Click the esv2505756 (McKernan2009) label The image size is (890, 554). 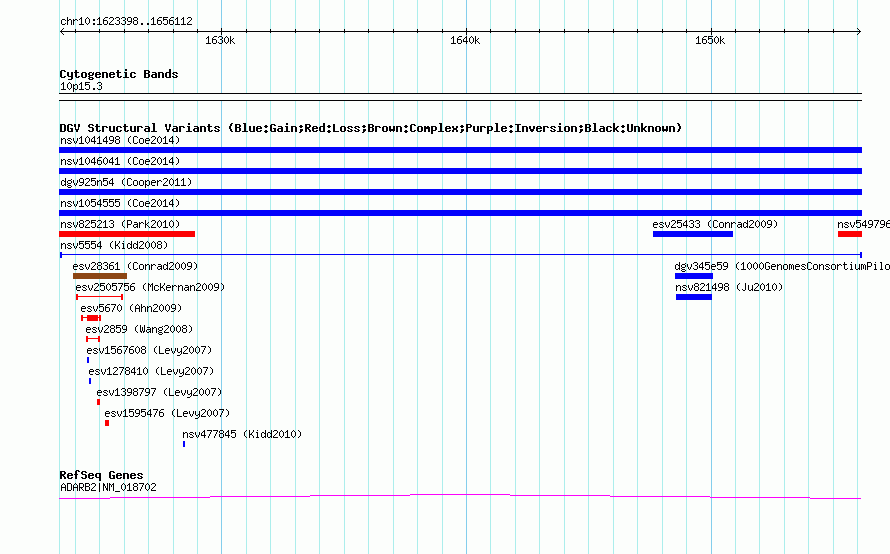(x=150, y=287)
